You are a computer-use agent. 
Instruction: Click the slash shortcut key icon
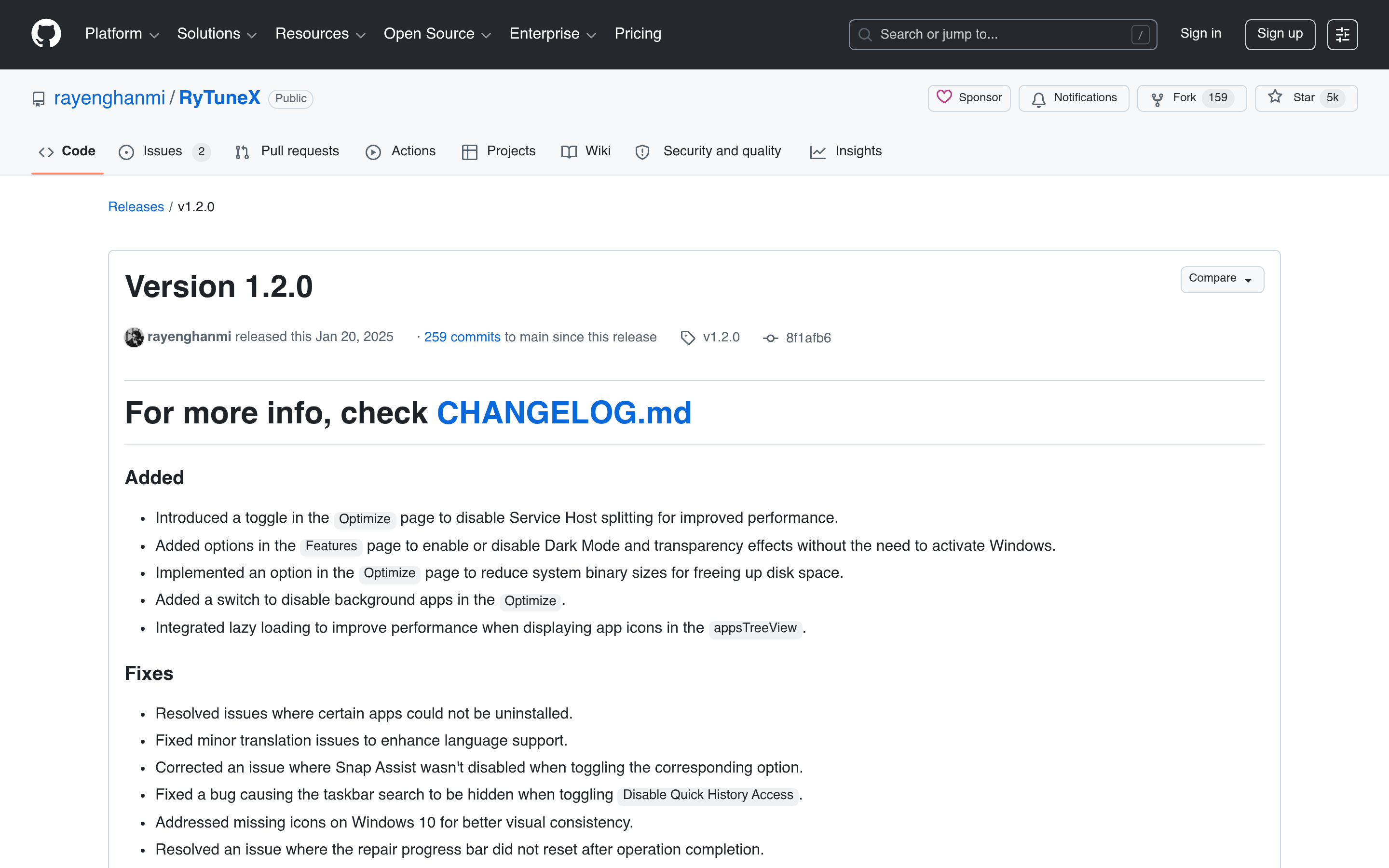(1140, 34)
